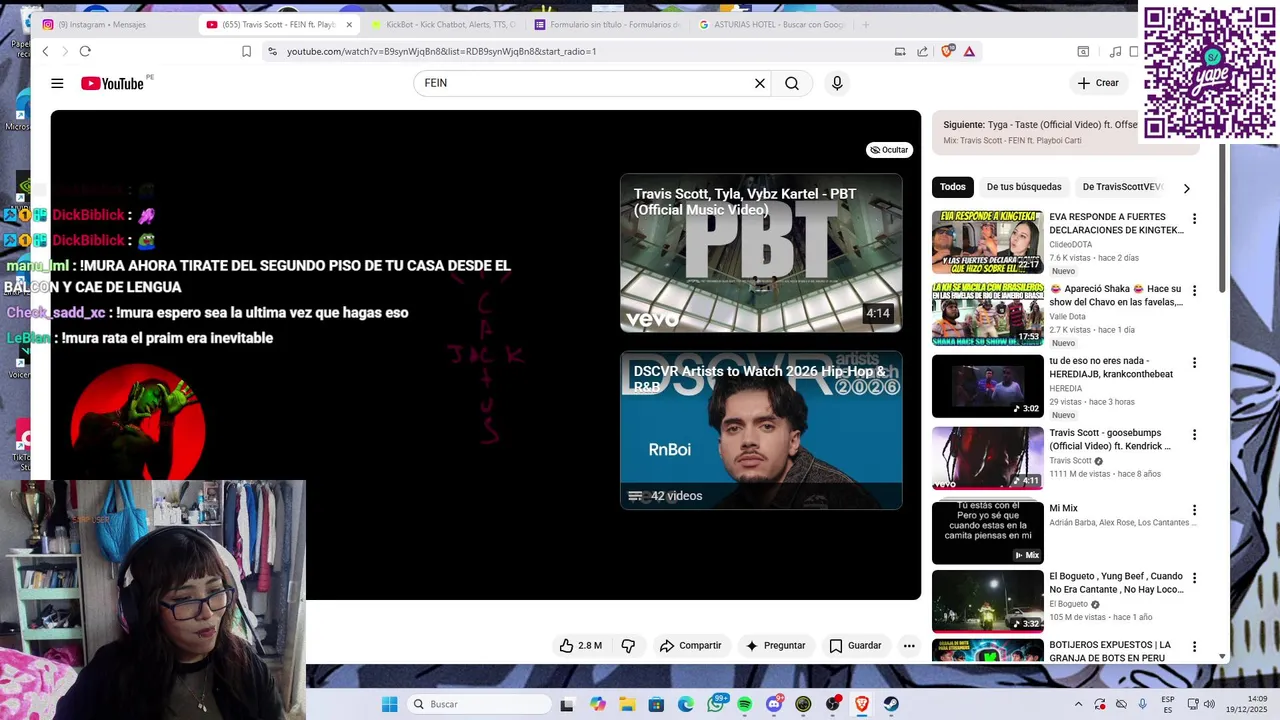Open more actions ellipsis below video
The height and width of the screenshot is (720, 1280).
pyautogui.click(x=909, y=646)
